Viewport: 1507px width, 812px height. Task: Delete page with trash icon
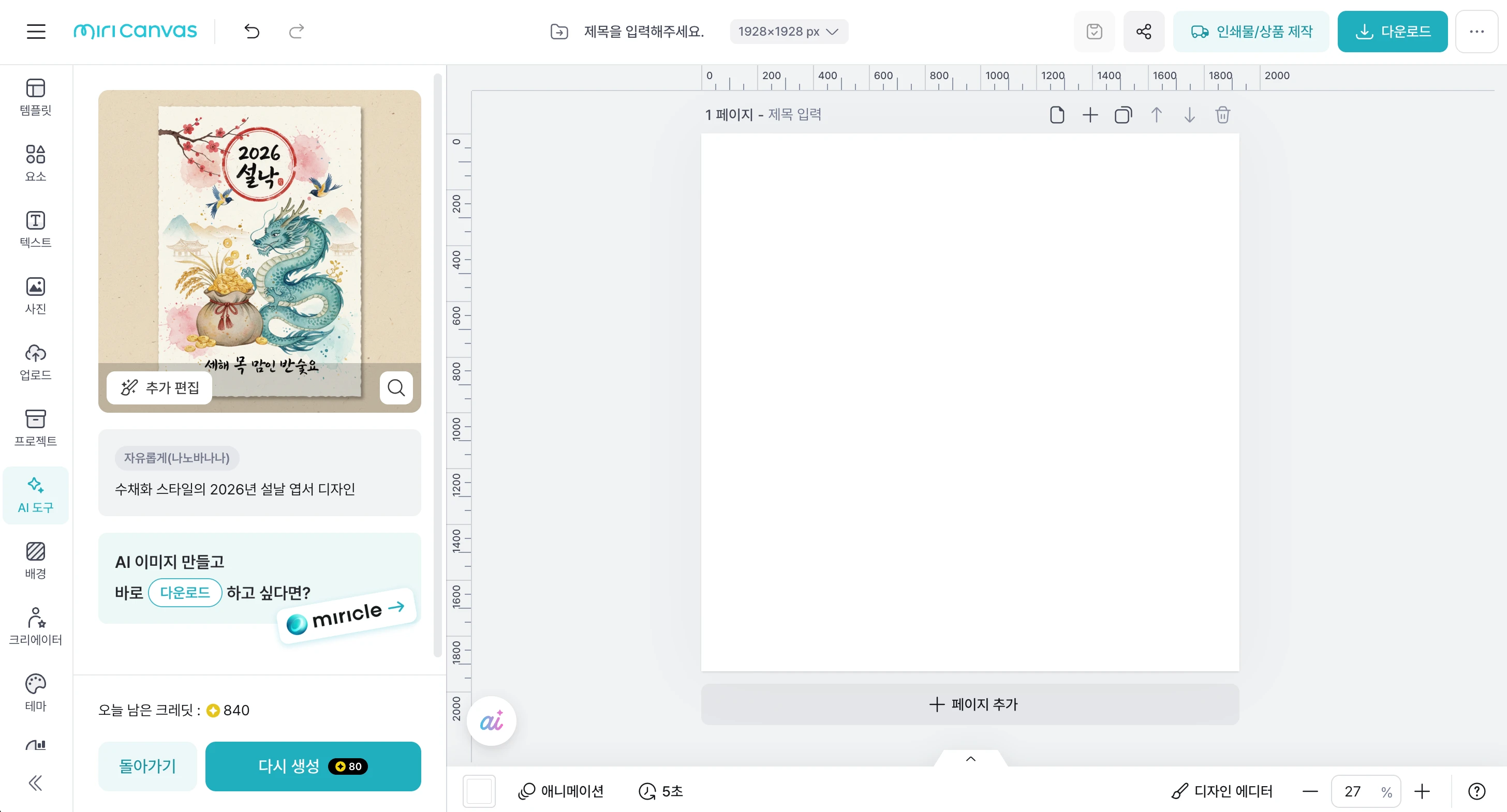pos(1223,115)
